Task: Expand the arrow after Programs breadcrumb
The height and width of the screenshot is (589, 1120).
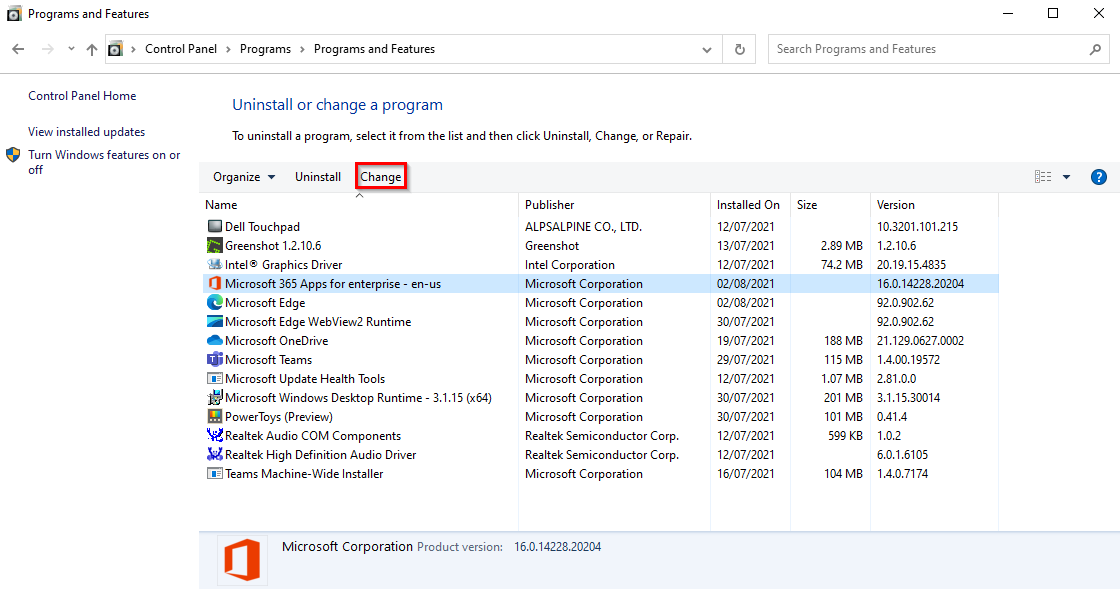Action: (x=302, y=49)
